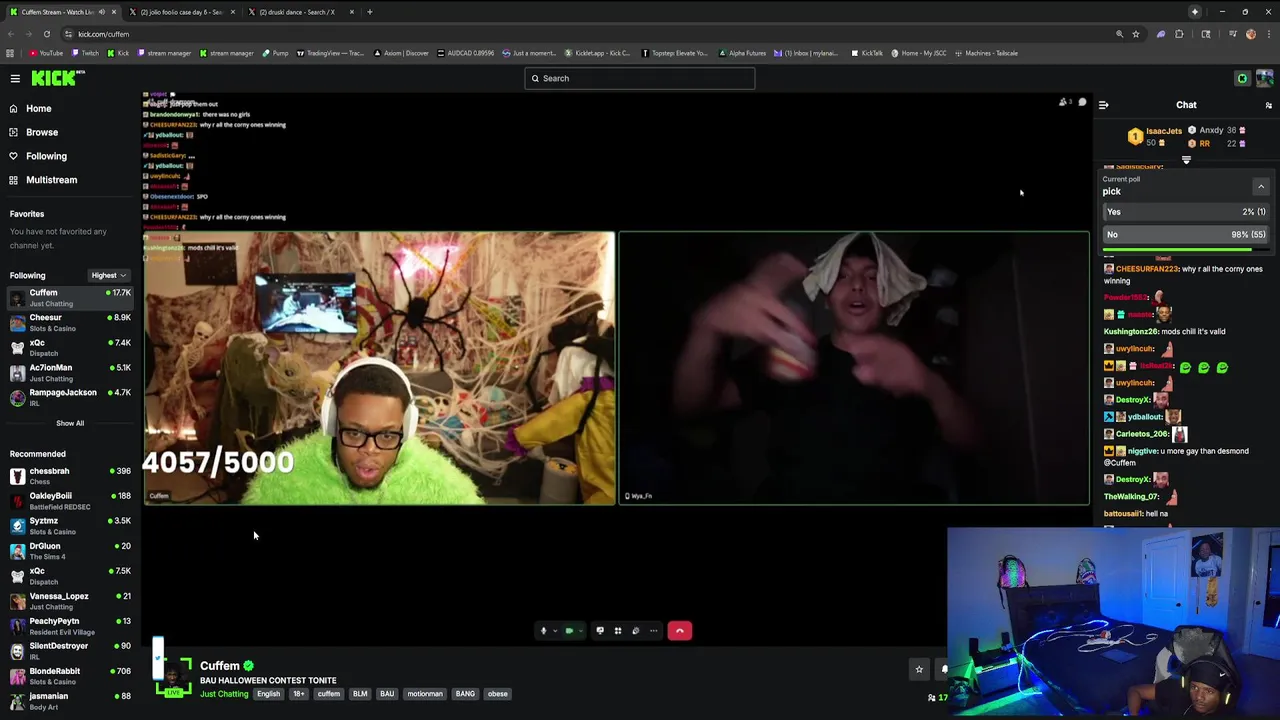Open Cuffem channel in following list
This screenshot has height=720, width=1280.
(x=70, y=298)
